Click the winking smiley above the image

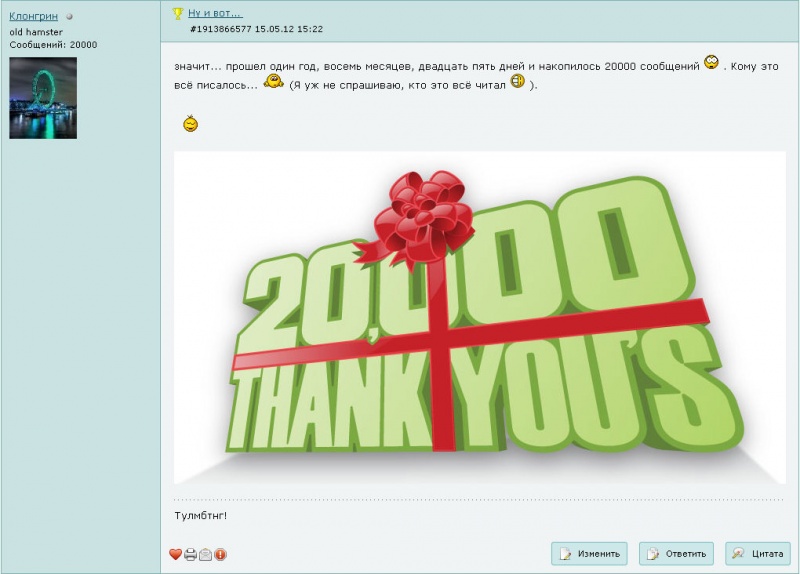[x=190, y=123]
